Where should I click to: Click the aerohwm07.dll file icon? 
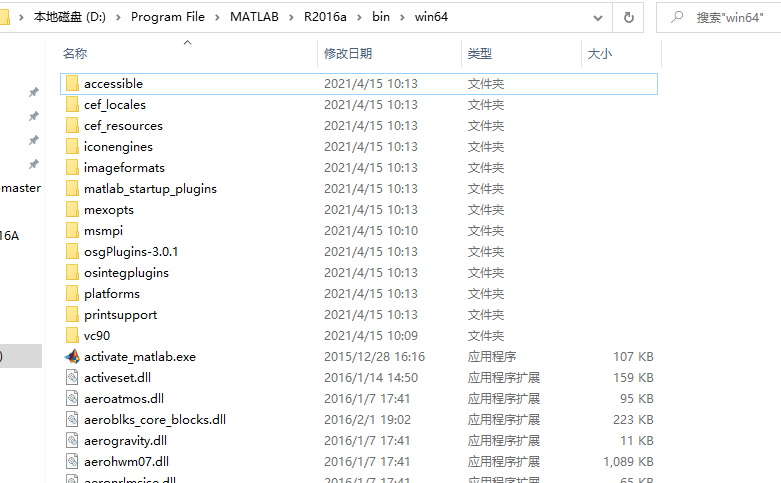[72, 462]
